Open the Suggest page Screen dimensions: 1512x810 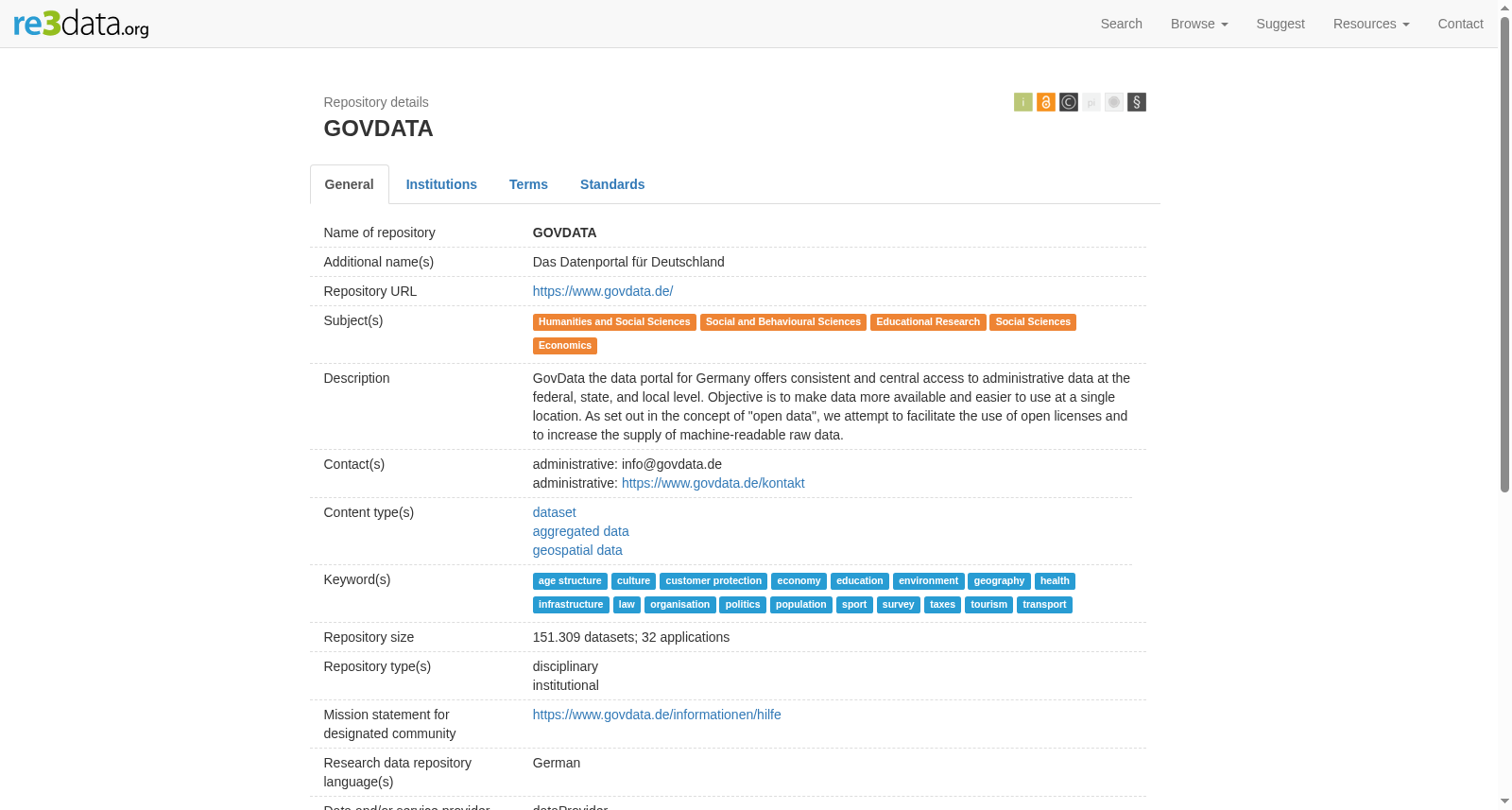click(x=1280, y=24)
